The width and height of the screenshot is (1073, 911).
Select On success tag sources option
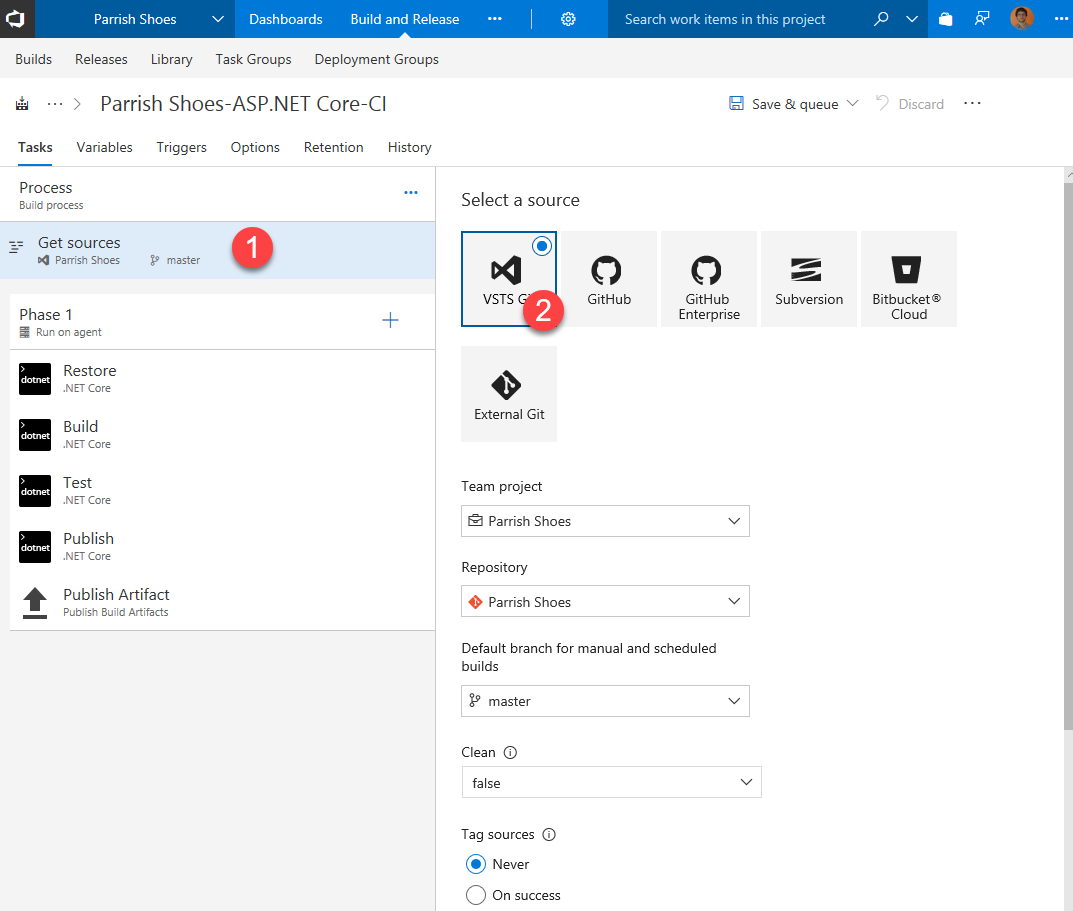(x=476, y=895)
